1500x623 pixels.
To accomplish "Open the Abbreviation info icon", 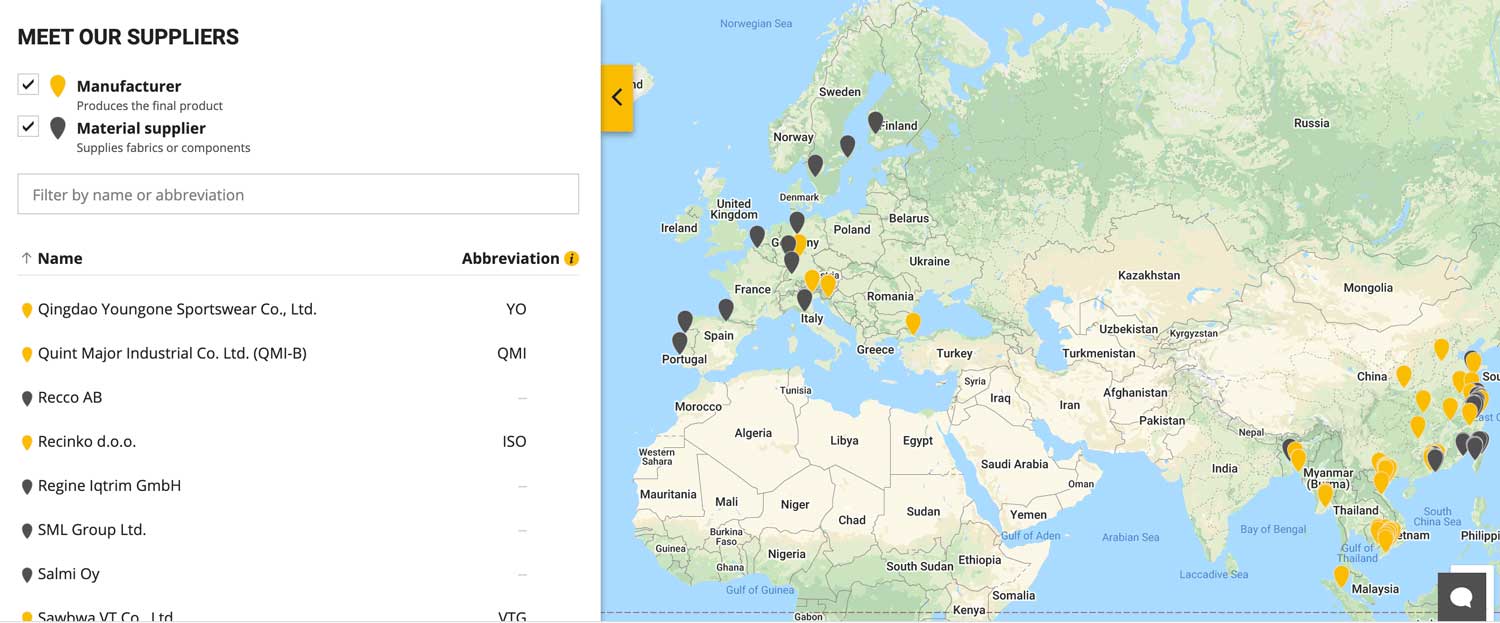I will pos(572,258).
